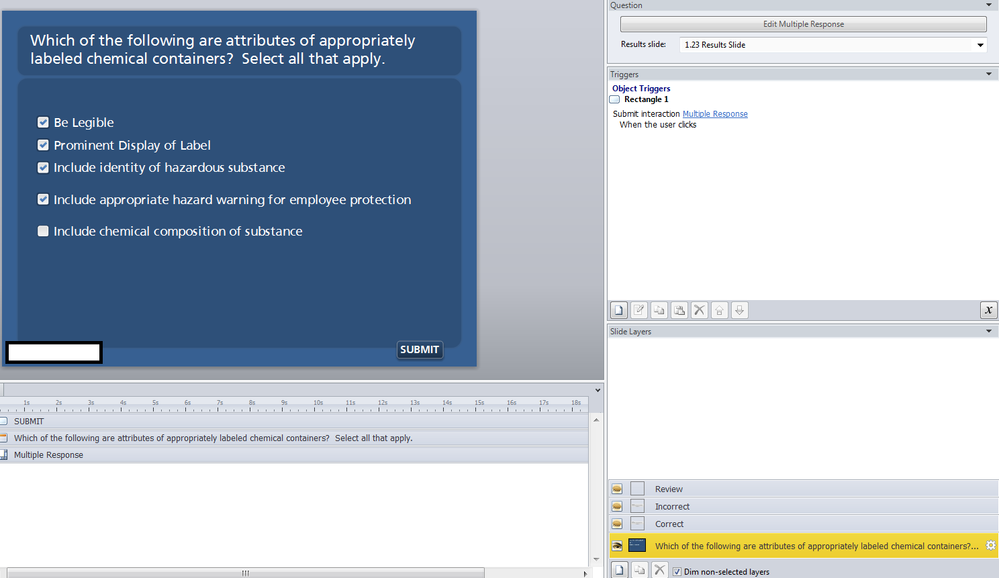The image size is (999, 578).
Task: Move trigger down in the order
Action: [740, 310]
